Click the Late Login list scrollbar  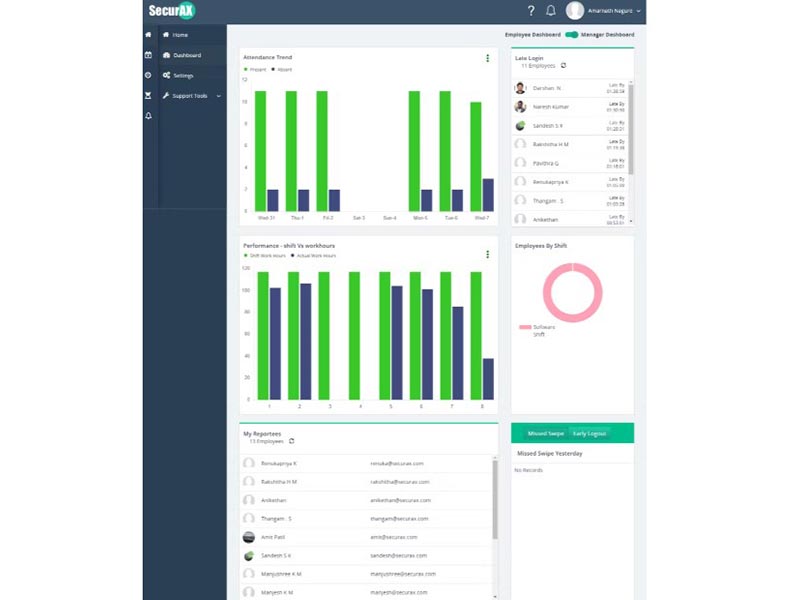pos(631,129)
